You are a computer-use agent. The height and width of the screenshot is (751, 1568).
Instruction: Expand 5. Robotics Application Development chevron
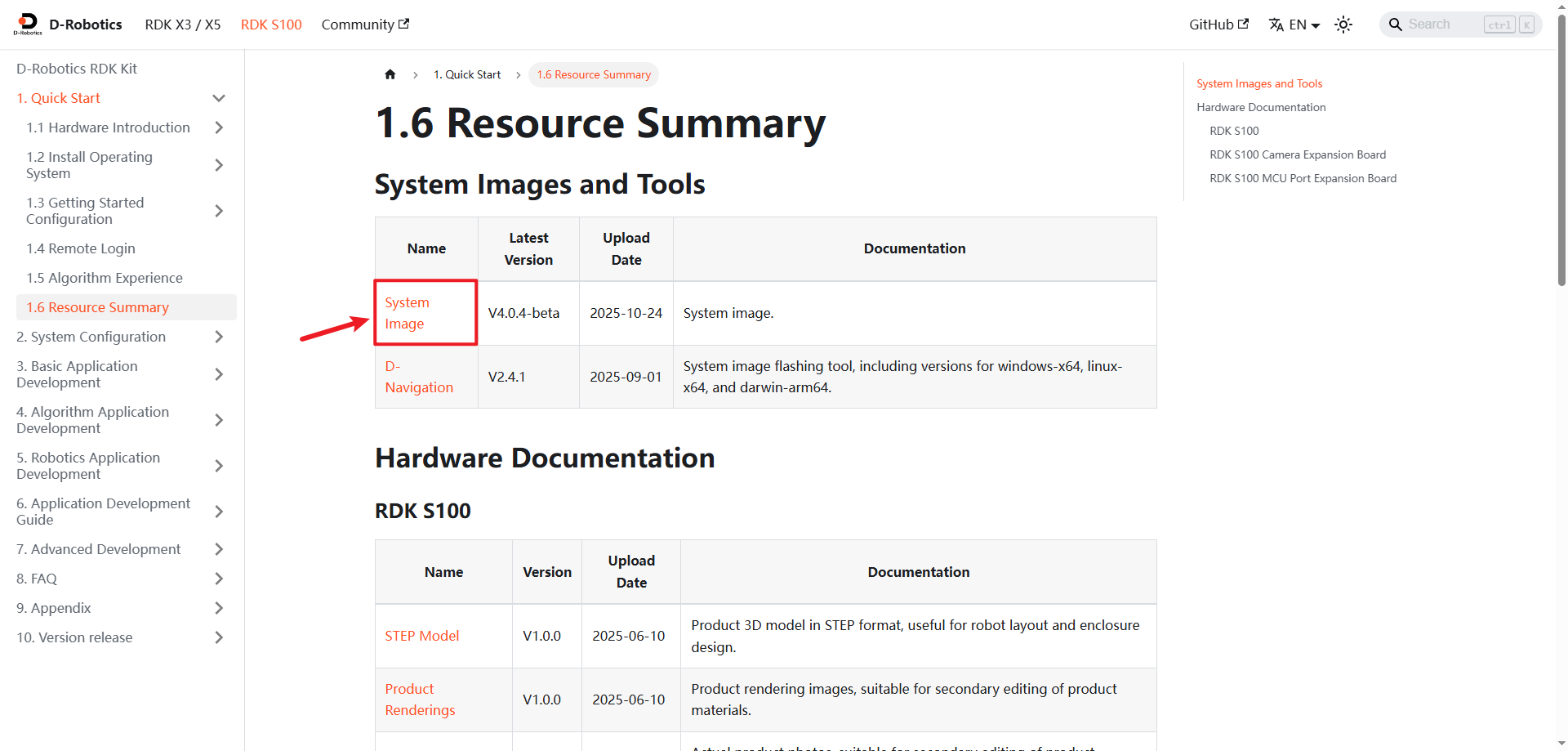click(219, 466)
